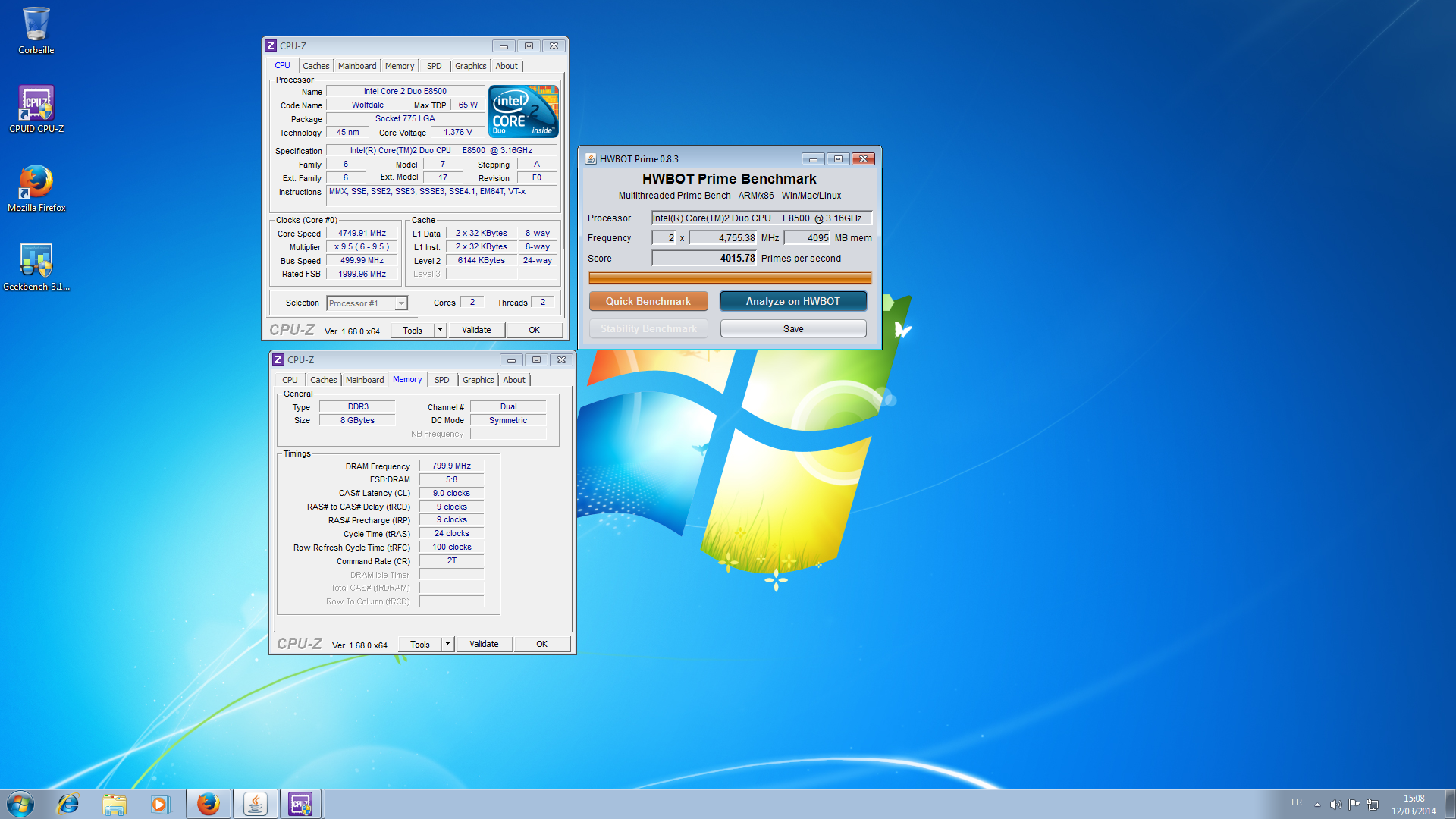Switch lower CPU-Z window to Mainboard tab
The image size is (1456, 819).
[365, 380]
